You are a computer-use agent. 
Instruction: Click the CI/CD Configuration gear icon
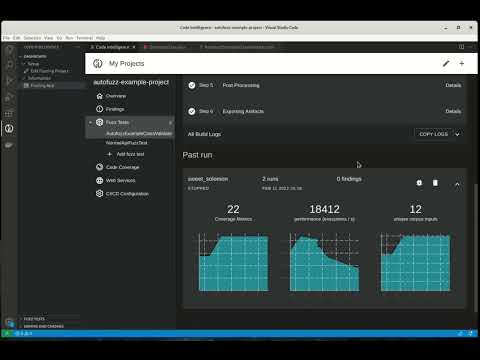coord(99,193)
